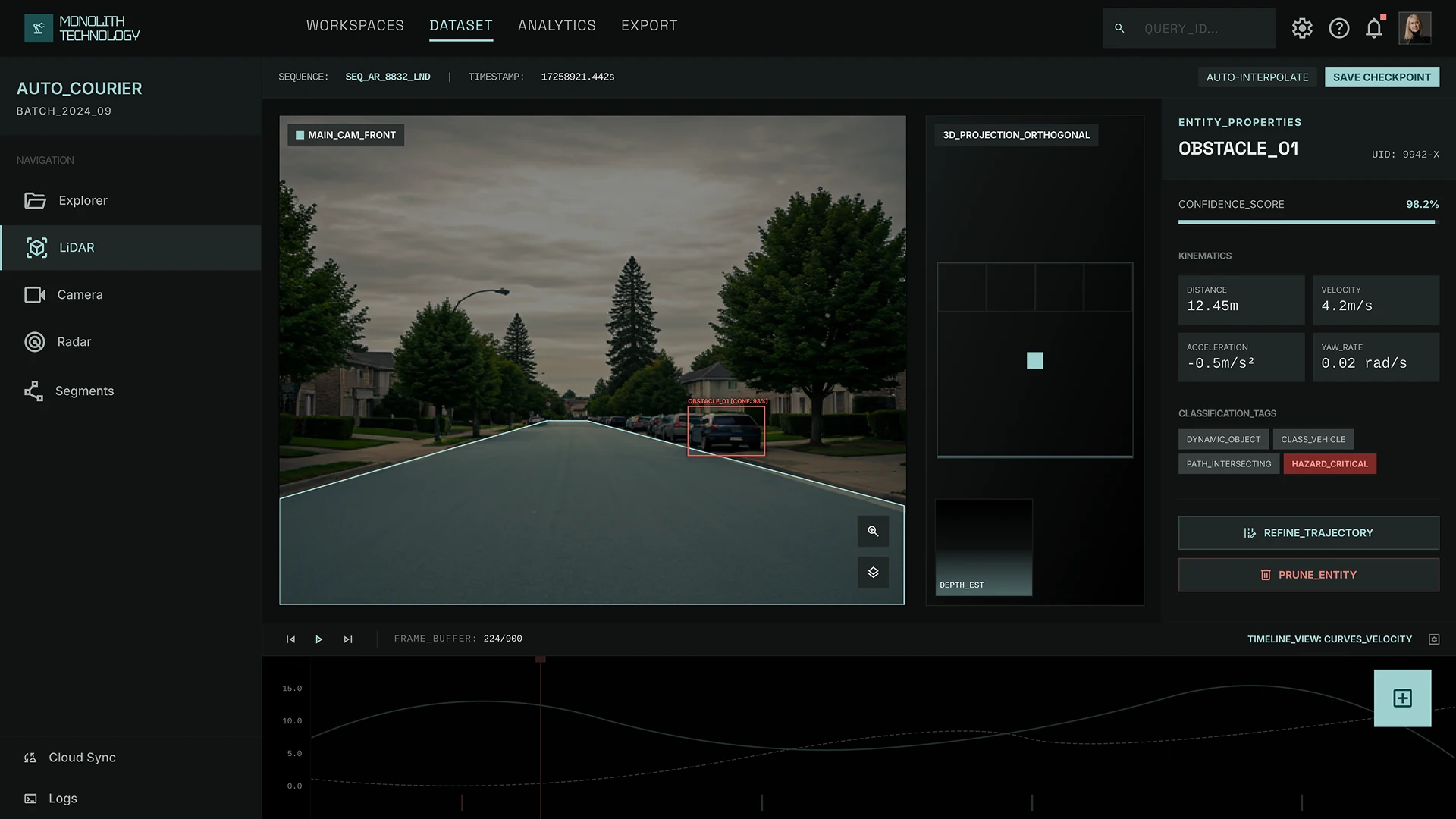Toggle the AUTO-INTERPOLATE option

(1257, 77)
